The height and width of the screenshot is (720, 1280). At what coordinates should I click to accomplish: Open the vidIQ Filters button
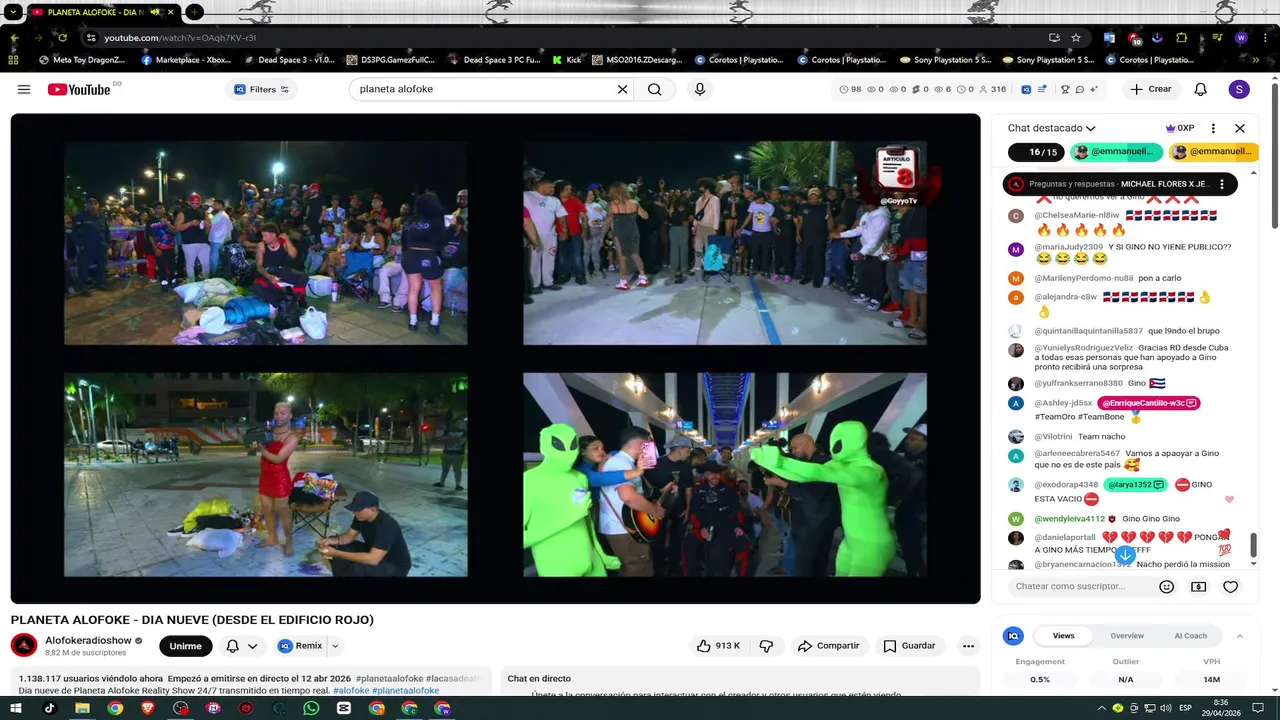(262, 89)
